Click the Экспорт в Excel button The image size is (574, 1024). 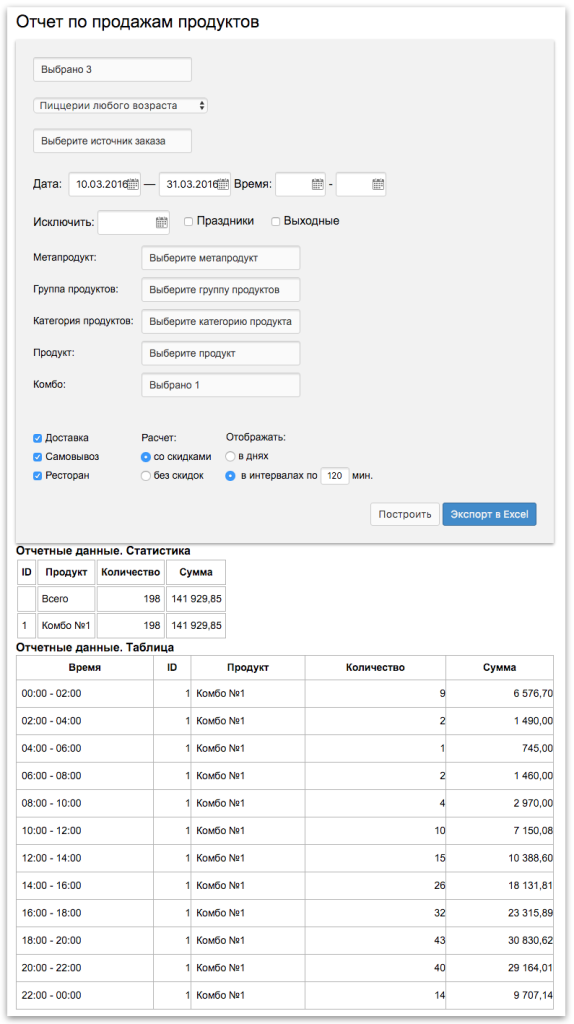pos(490,514)
